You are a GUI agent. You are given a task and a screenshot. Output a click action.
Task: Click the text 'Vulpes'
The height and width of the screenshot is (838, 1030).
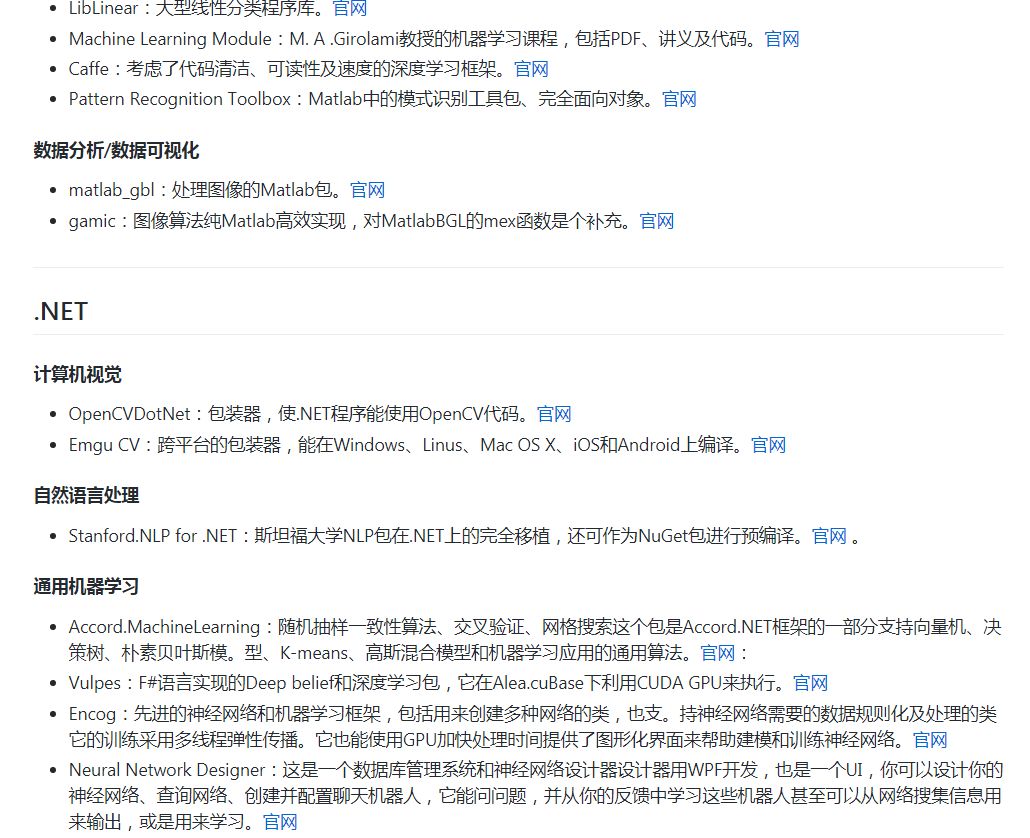coord(95,683)
